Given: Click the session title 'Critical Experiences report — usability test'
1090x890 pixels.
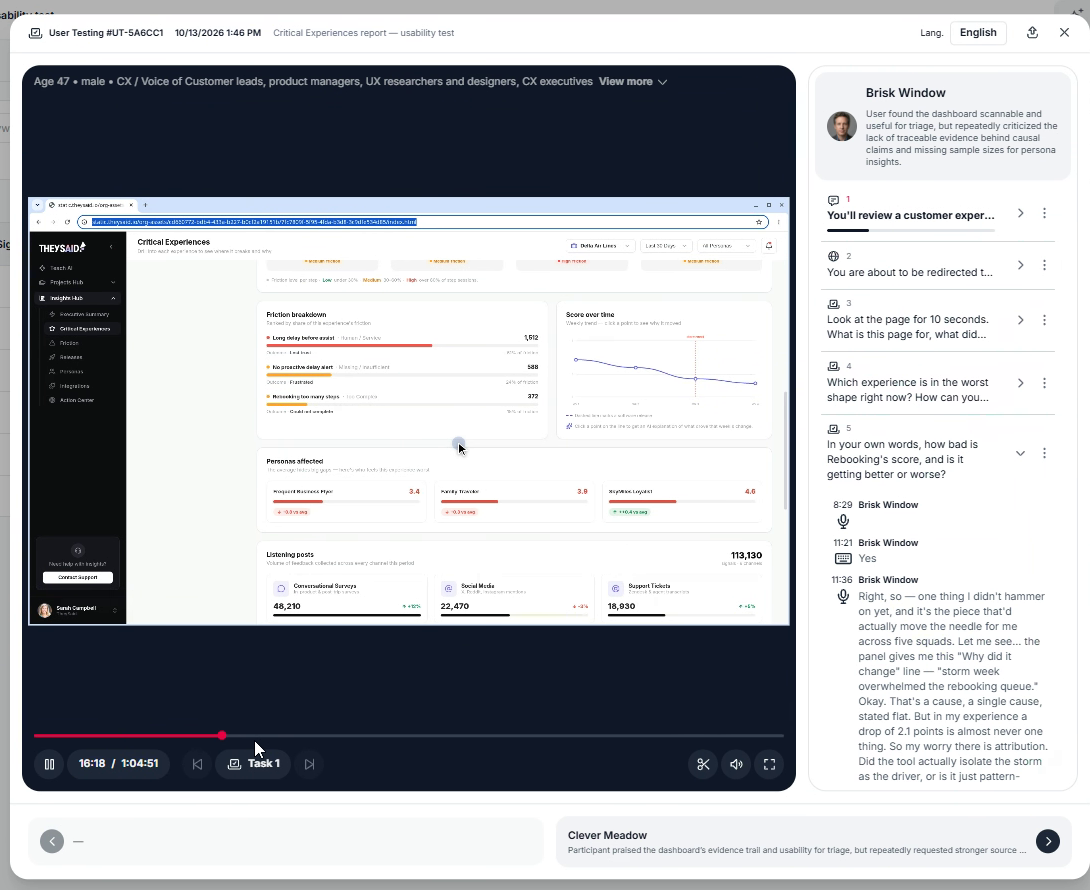Looking at the screenshot, I should 364,33.
